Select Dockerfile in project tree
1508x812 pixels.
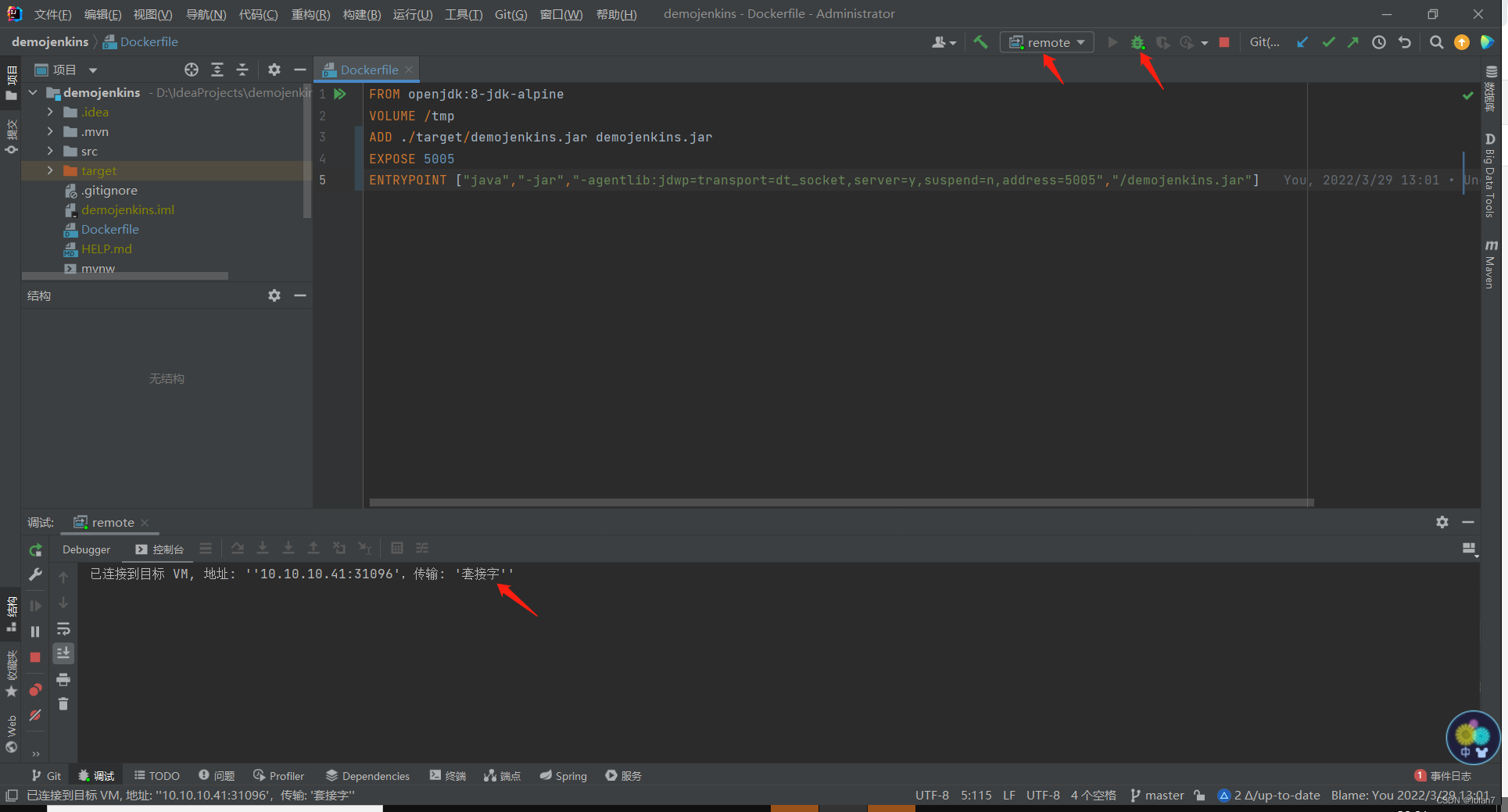(109, 229)
